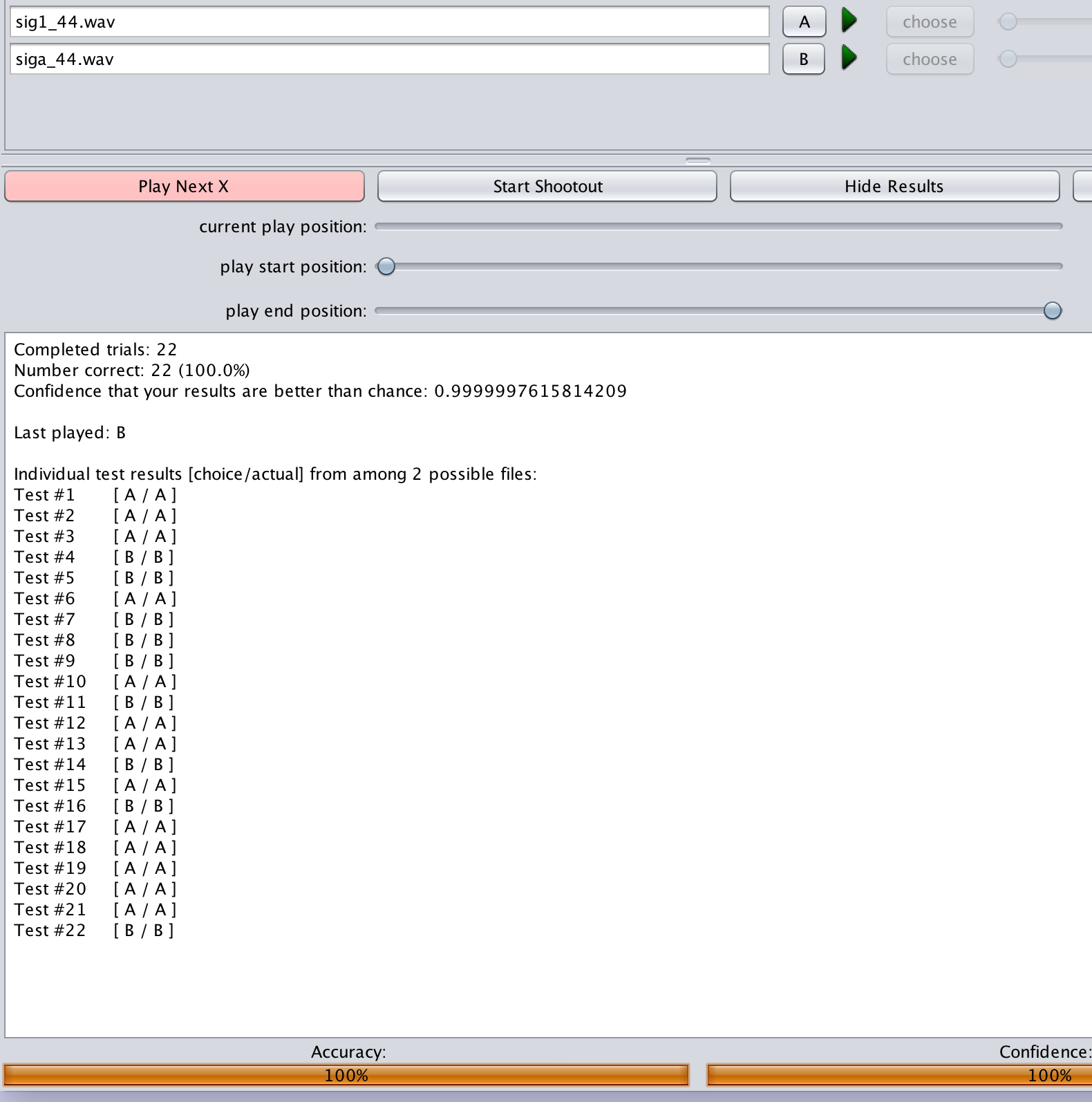Select the Test #10 result row

coord(95,681)
